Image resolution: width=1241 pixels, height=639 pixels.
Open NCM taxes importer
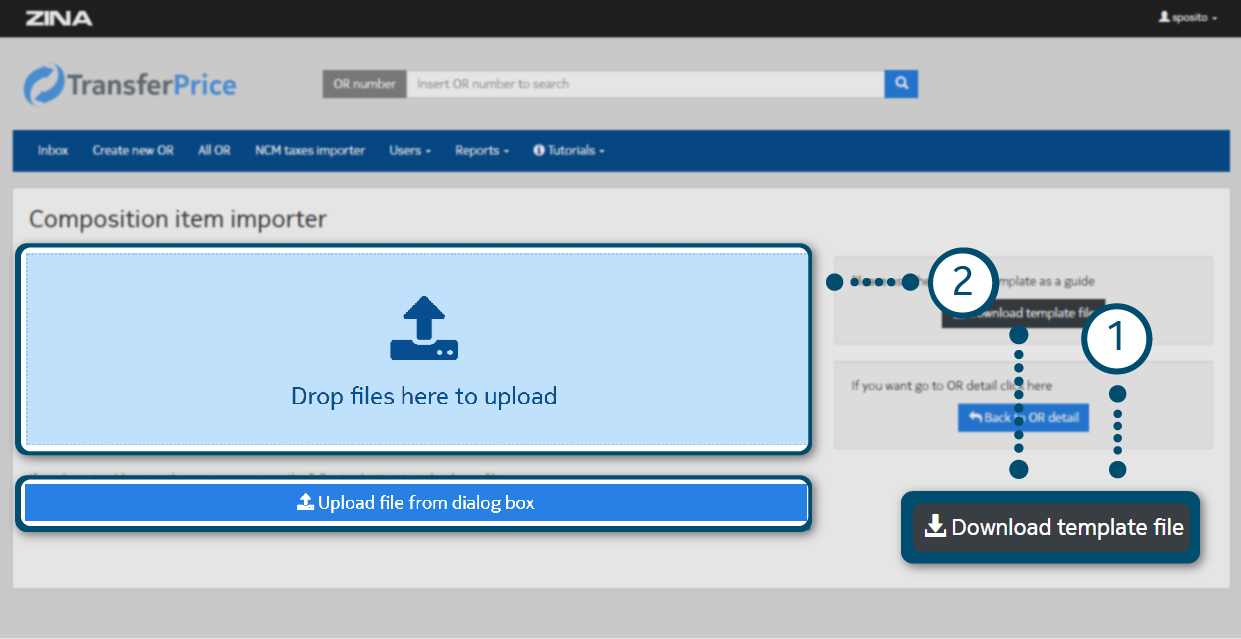pyautogui.click(x=310, y=151)
